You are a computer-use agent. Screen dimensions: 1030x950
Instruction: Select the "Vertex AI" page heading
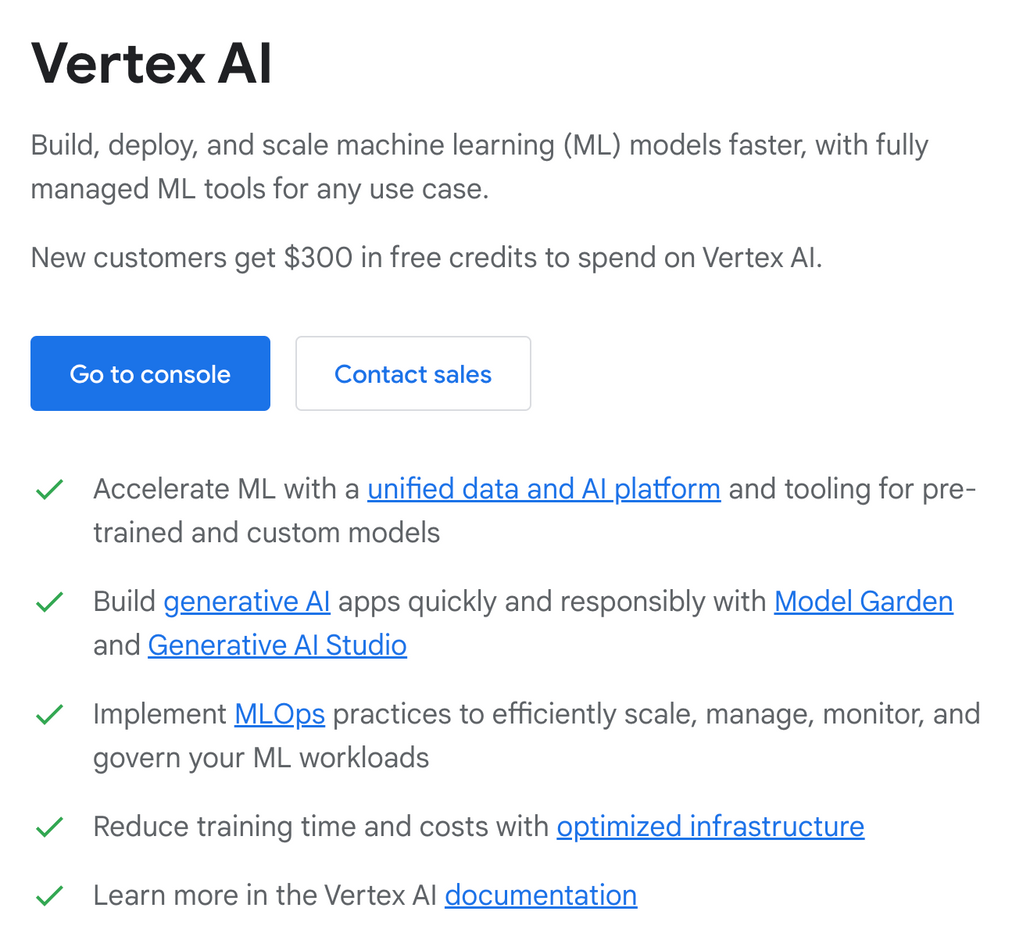click(x=151, y=62)
